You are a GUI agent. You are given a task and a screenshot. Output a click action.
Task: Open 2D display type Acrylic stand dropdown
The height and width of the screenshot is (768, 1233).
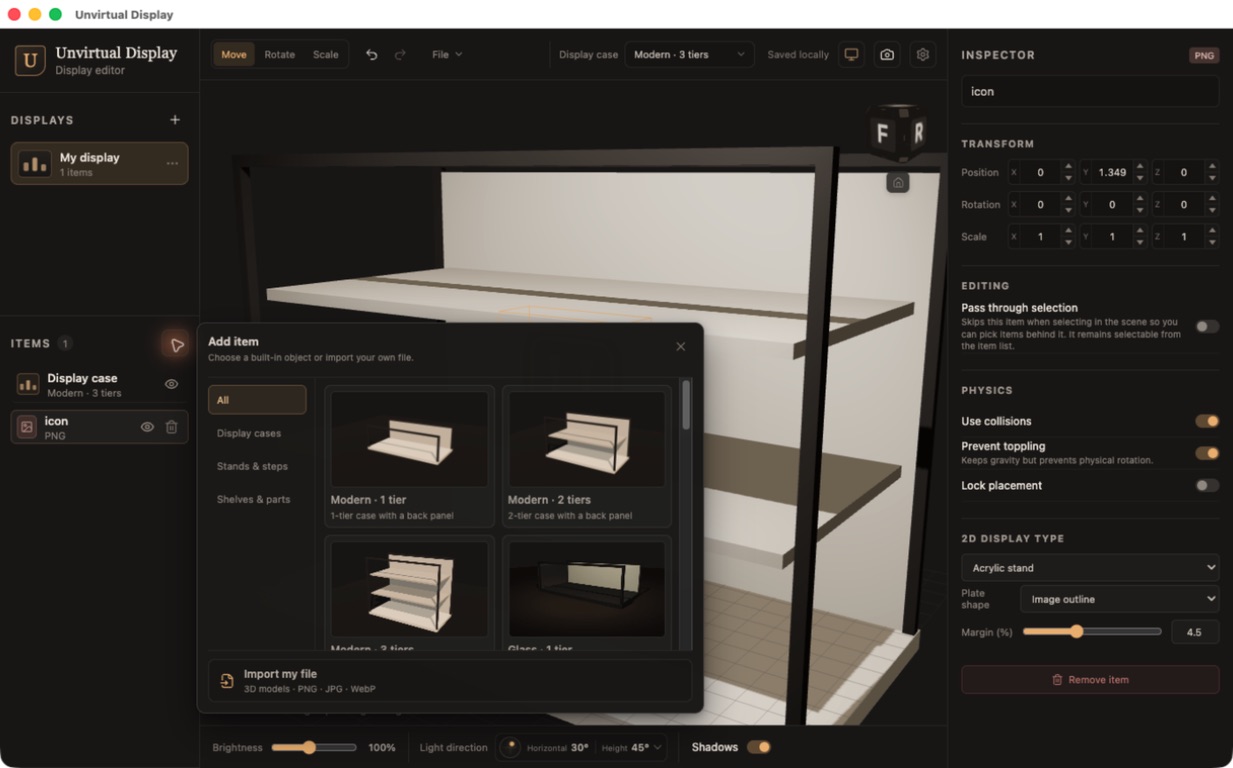coord(1090,568)
